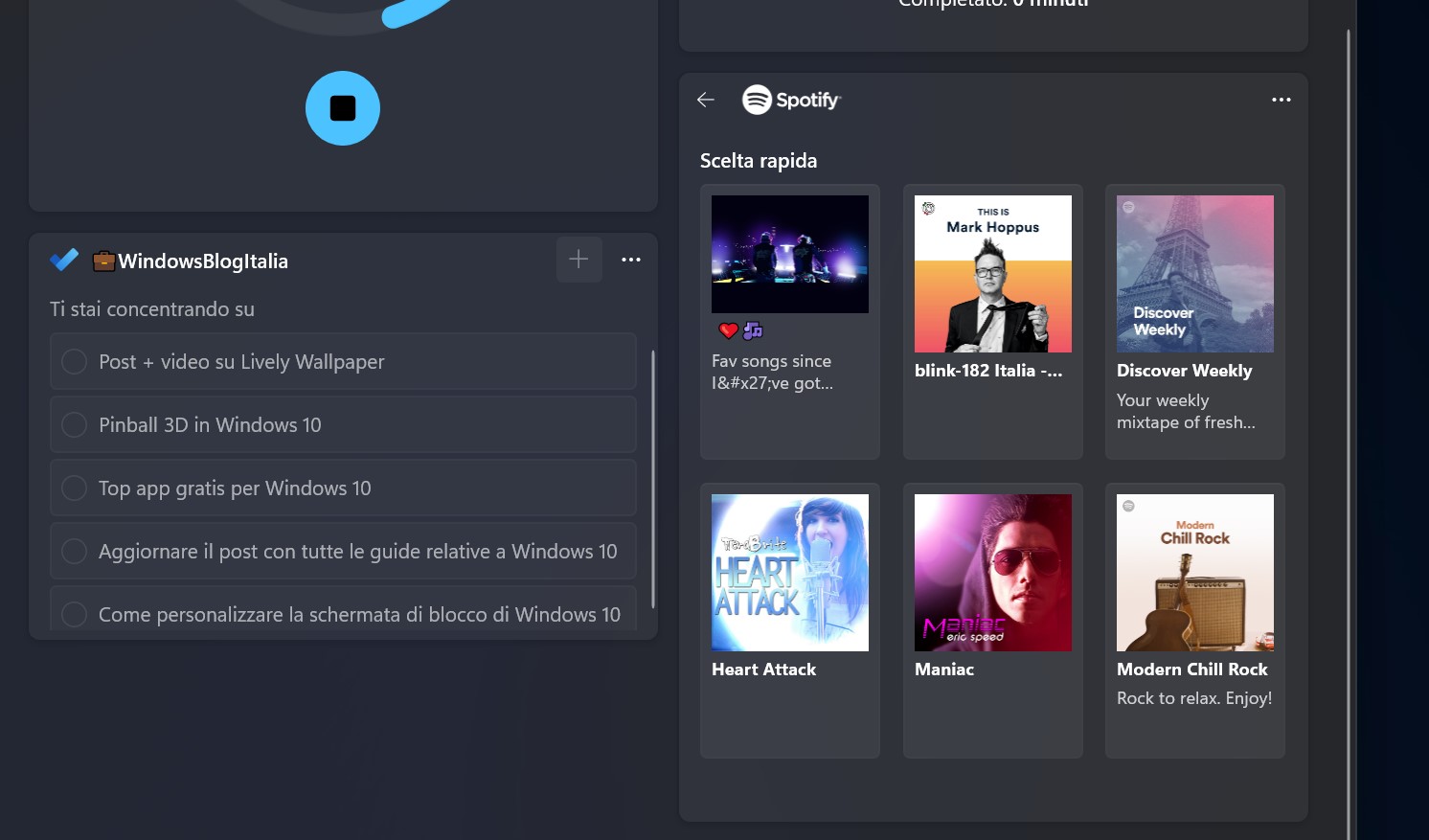The width and height of the screenshot is (1429, 840).
Task: Go back in the Spotify panel
Action: [706, 100]
